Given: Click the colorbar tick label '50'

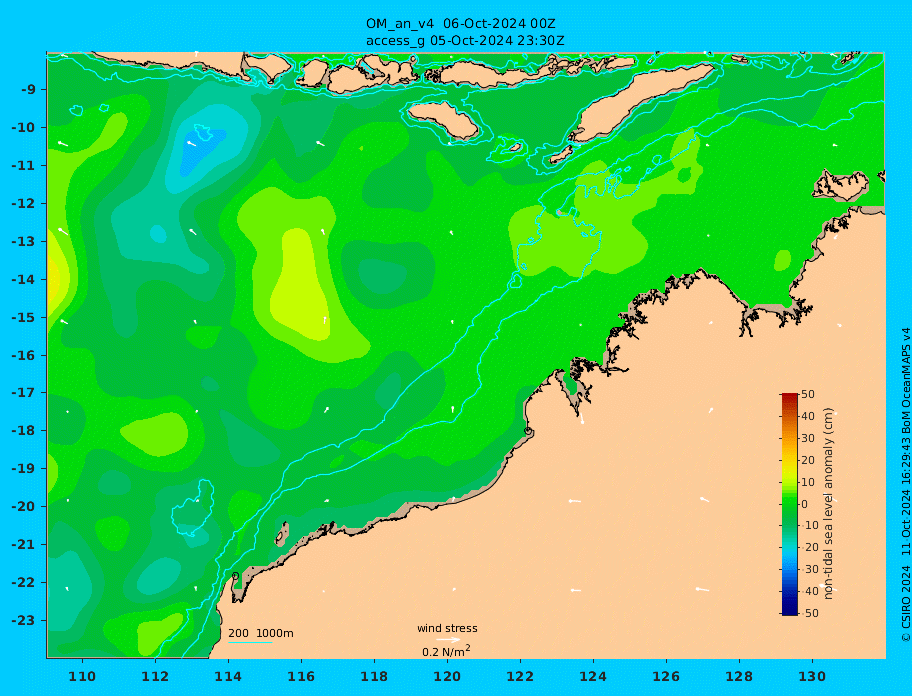Looking at the screenshot, I should (x=808, y=394).
